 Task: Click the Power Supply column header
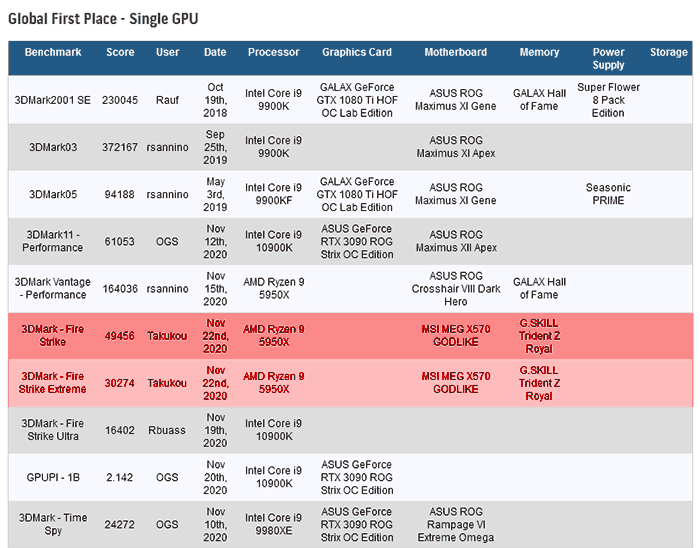(x=608, y=58)
